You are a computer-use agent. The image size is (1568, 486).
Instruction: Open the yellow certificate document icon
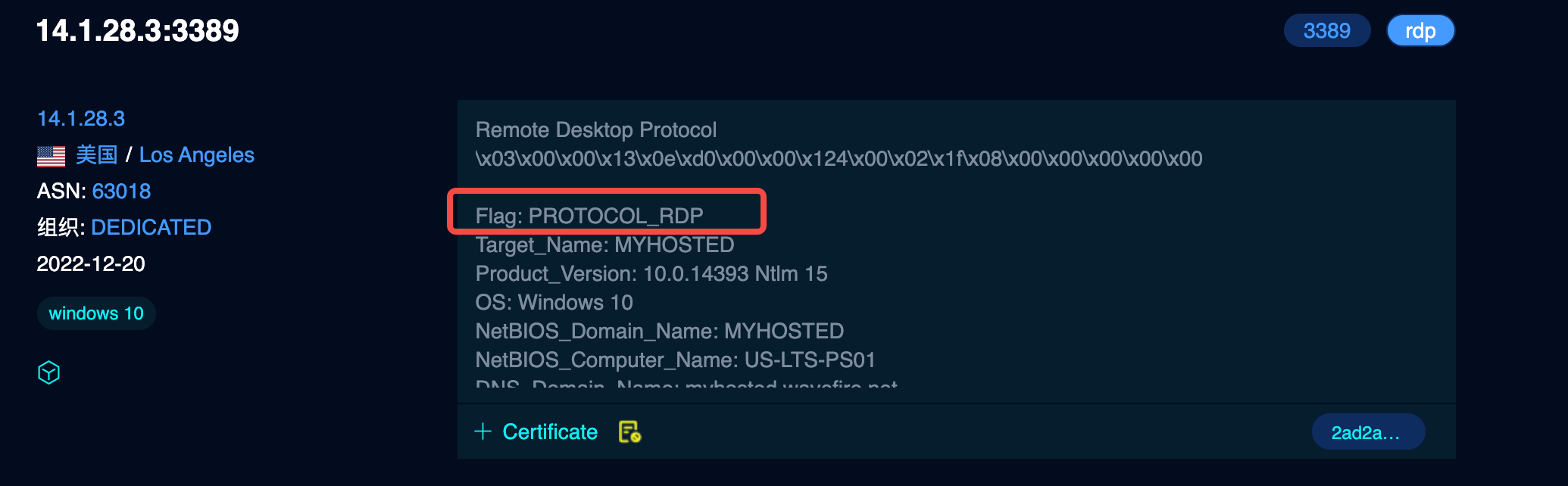point(629,431)
